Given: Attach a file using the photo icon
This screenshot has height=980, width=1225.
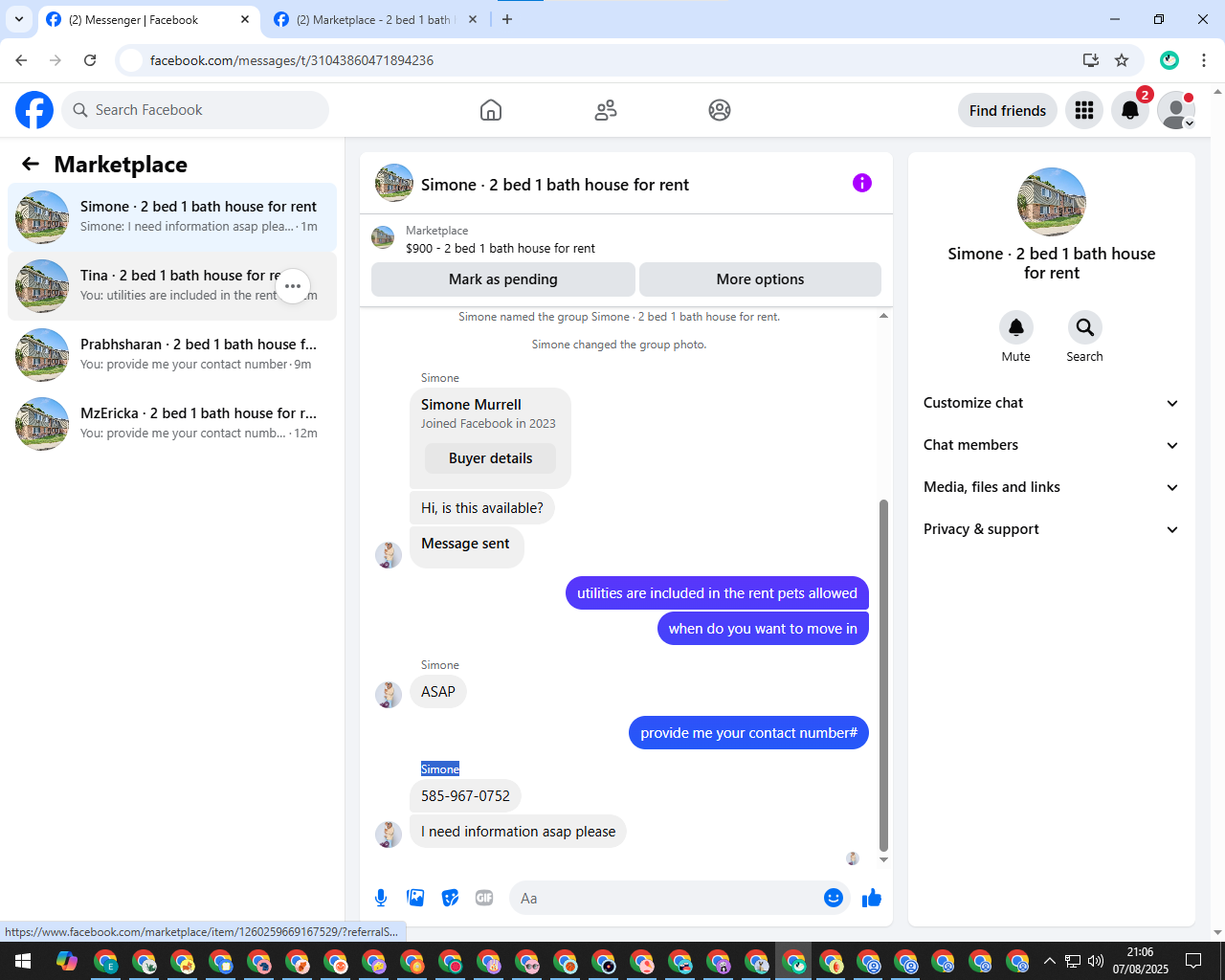Looking at the screenshot, I should 415,898.
